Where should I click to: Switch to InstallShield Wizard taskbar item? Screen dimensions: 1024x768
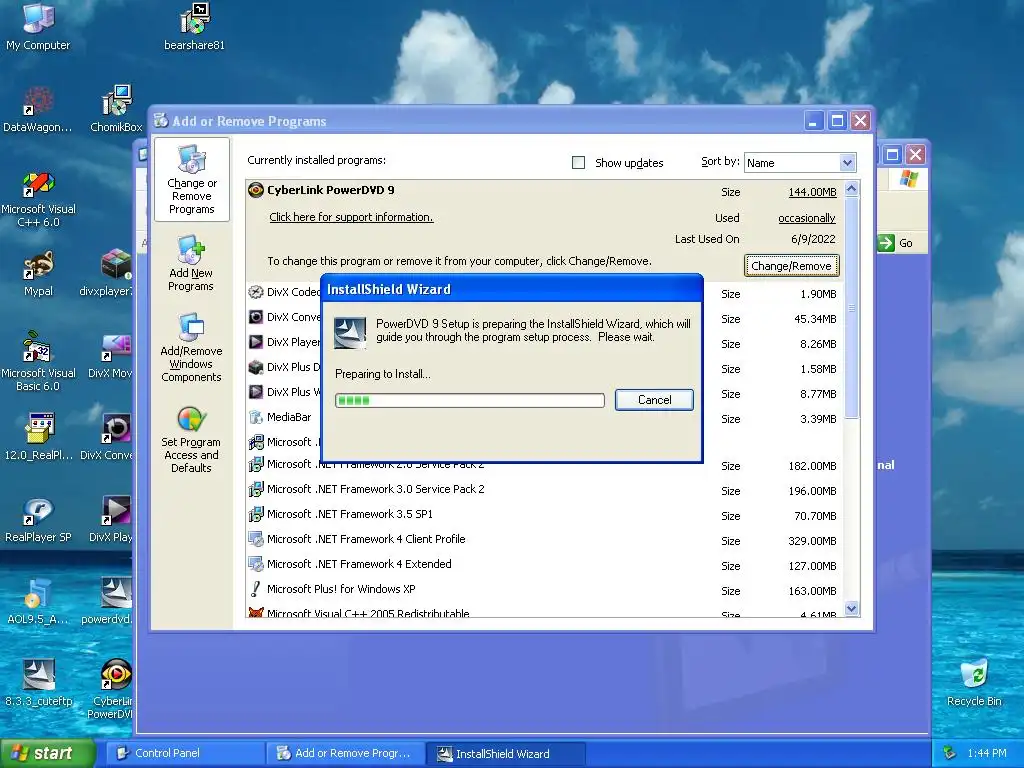pos(505,754)
